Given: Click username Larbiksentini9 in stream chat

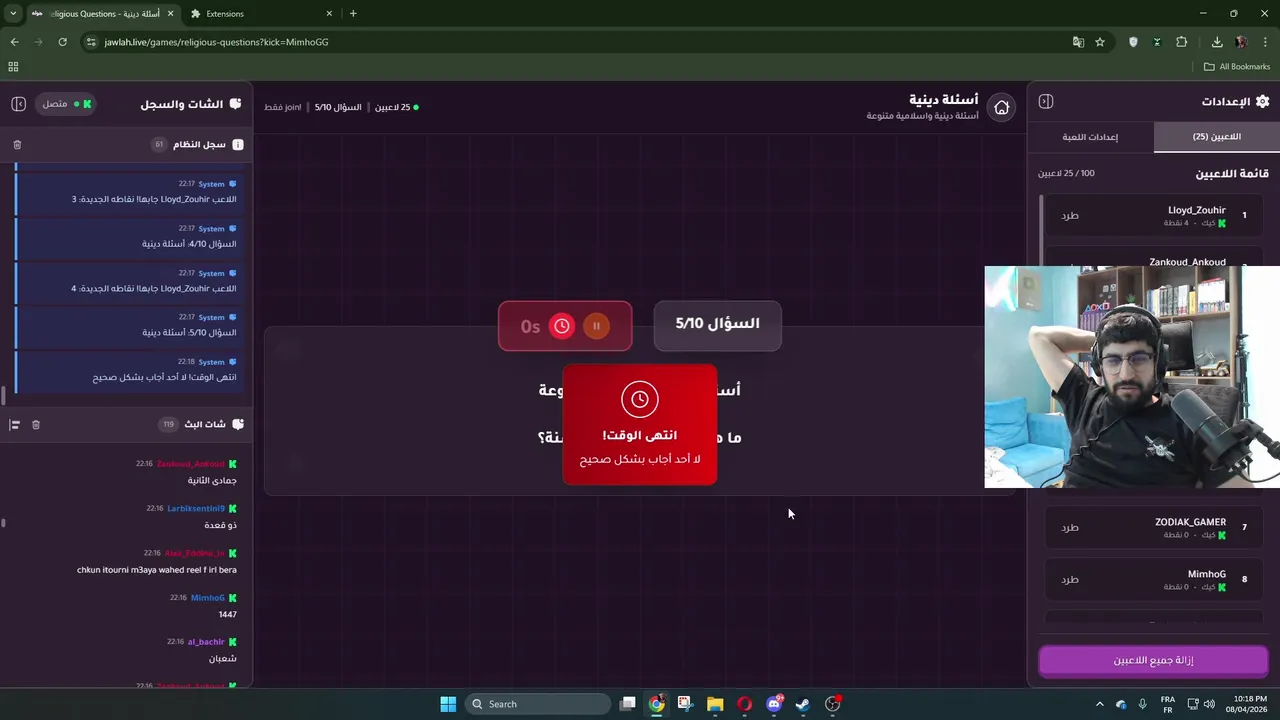Looking at the screenshot, I should click(196, 509).
